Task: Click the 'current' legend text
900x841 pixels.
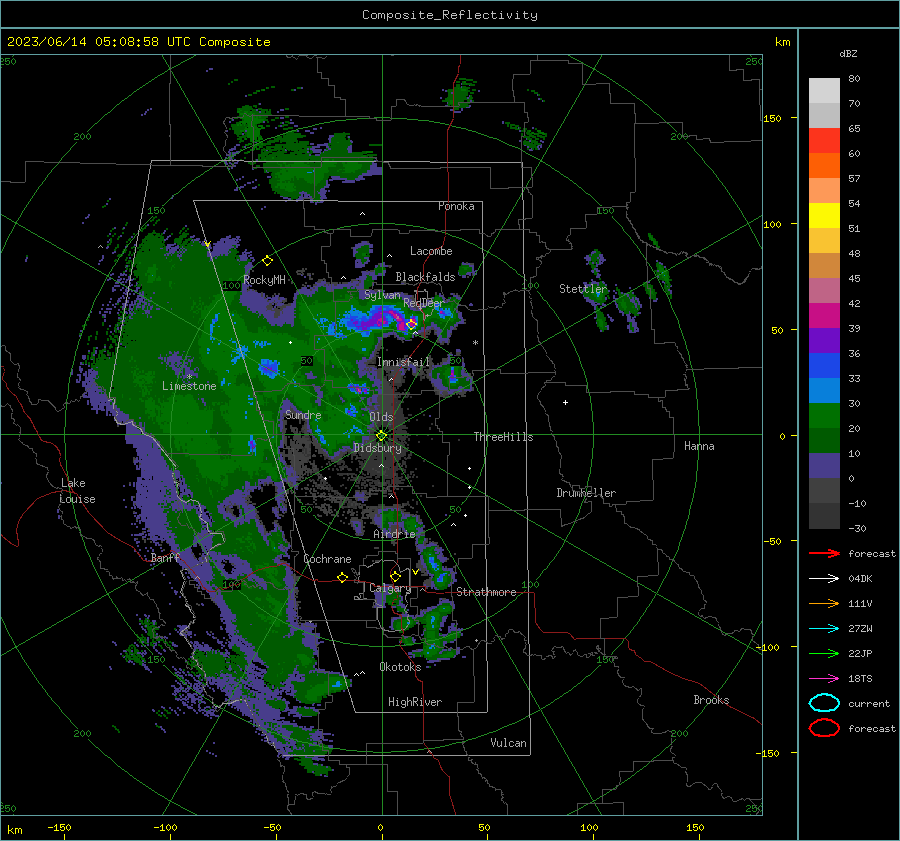Action: tap(869, 703)
